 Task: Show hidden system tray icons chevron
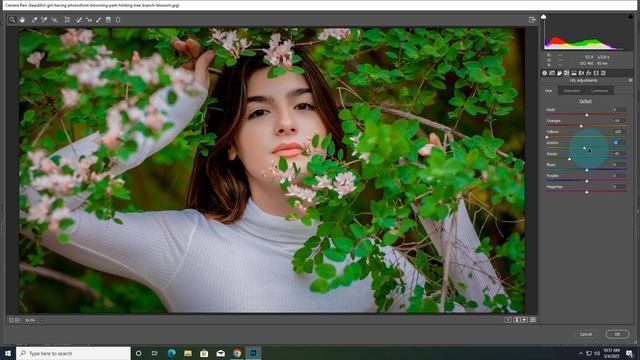[581, 353]
